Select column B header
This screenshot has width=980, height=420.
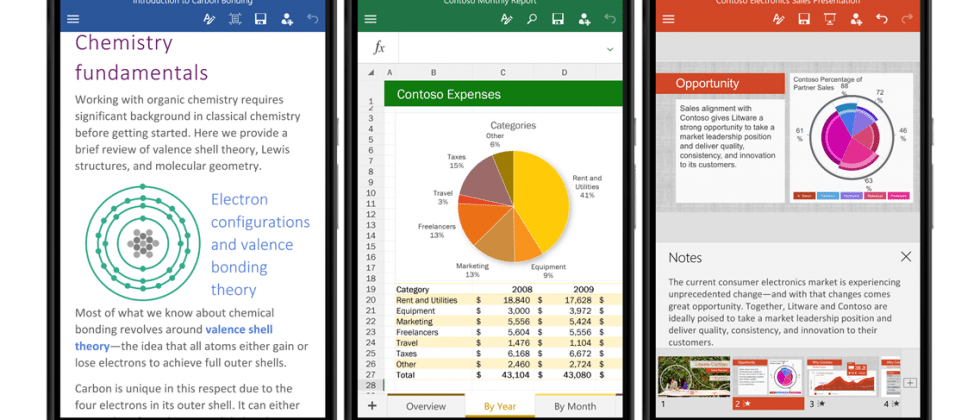pyautogui.click(x=434, y=73)
